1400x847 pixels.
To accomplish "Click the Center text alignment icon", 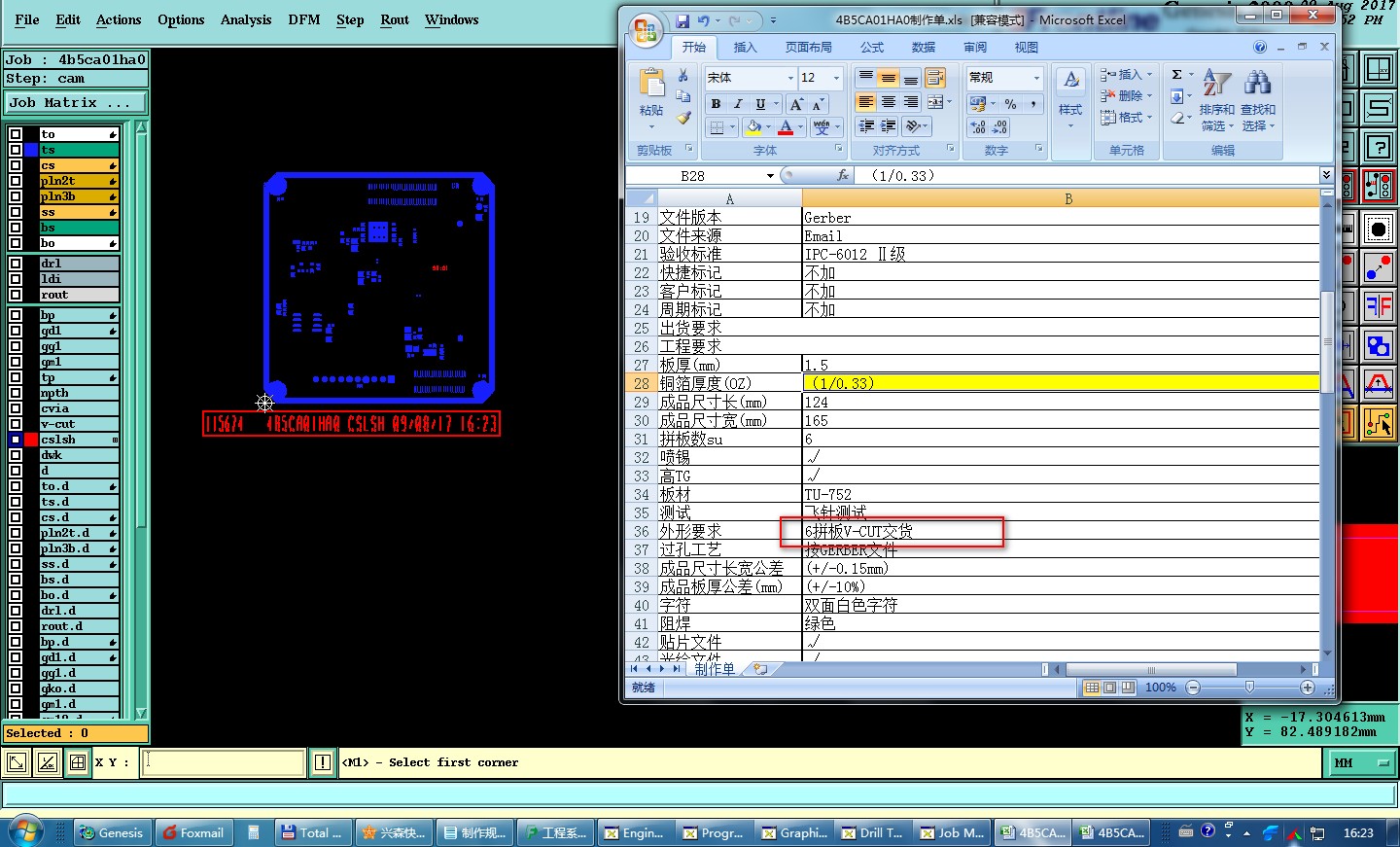I will point(888,102).
